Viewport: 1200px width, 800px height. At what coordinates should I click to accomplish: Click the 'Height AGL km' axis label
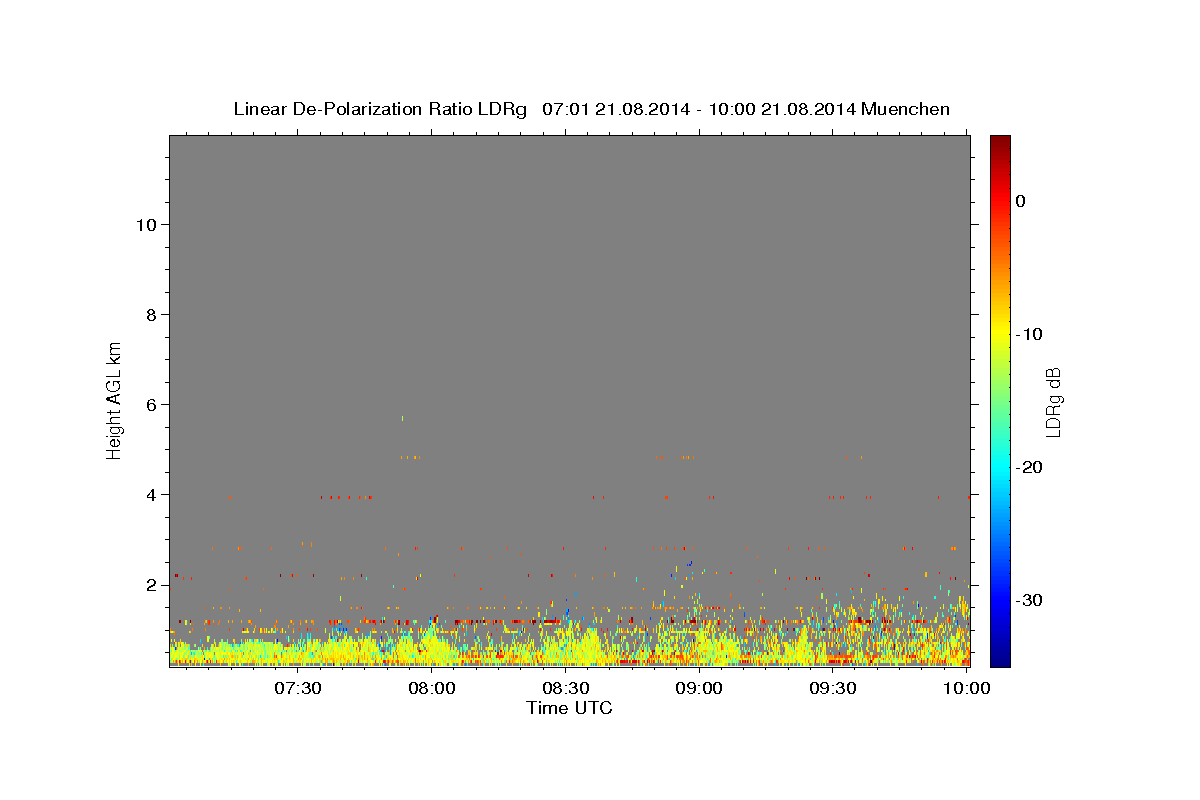coord(115,399)
